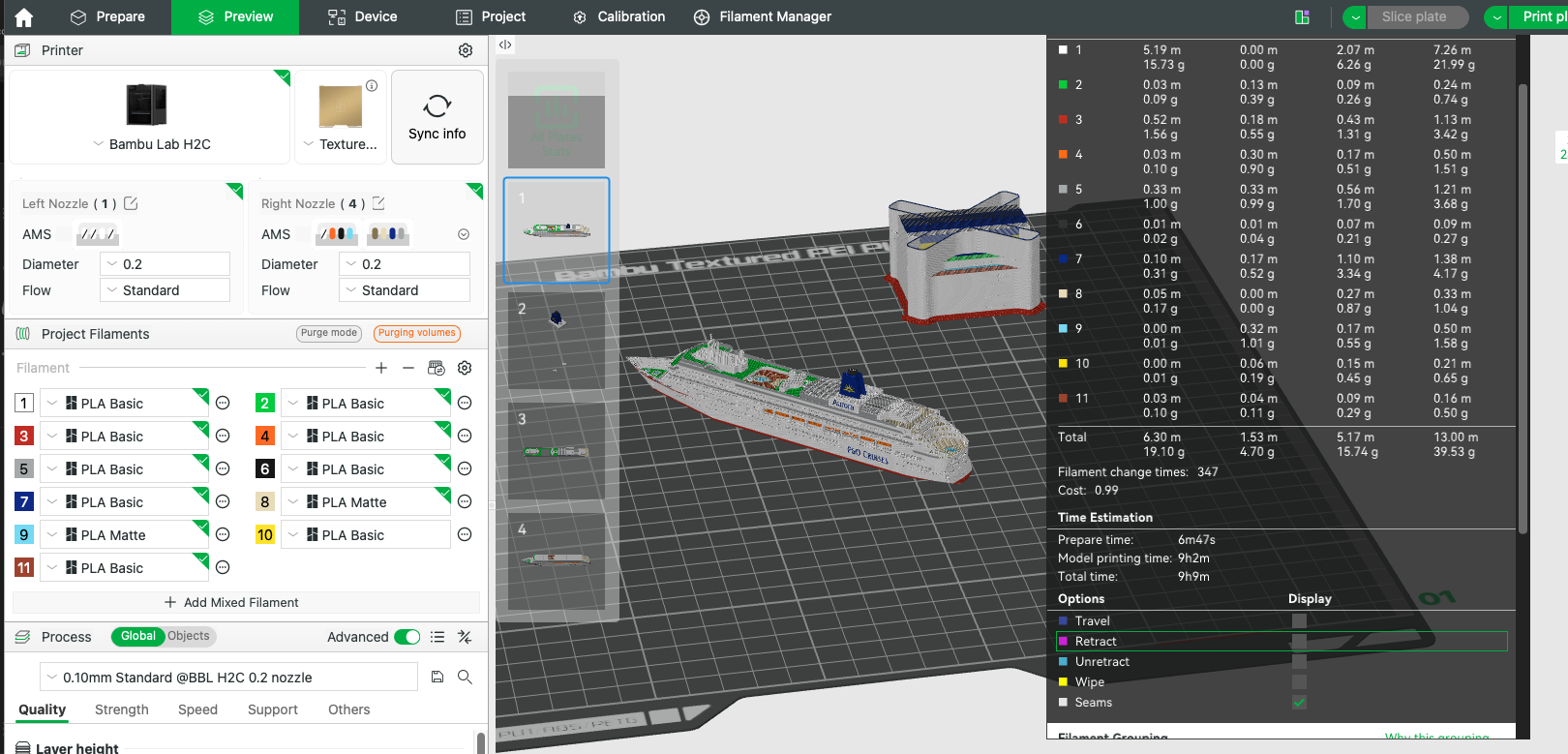This screenshot has height=754, width=1568.
Task: Open the Device tab
Action: click(x=362, y=16)
